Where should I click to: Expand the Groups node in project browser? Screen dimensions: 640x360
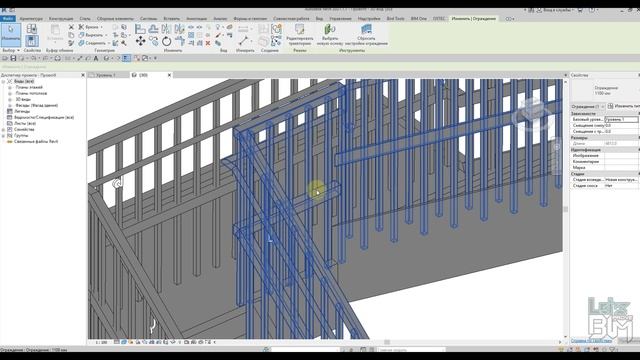[4, 136]
